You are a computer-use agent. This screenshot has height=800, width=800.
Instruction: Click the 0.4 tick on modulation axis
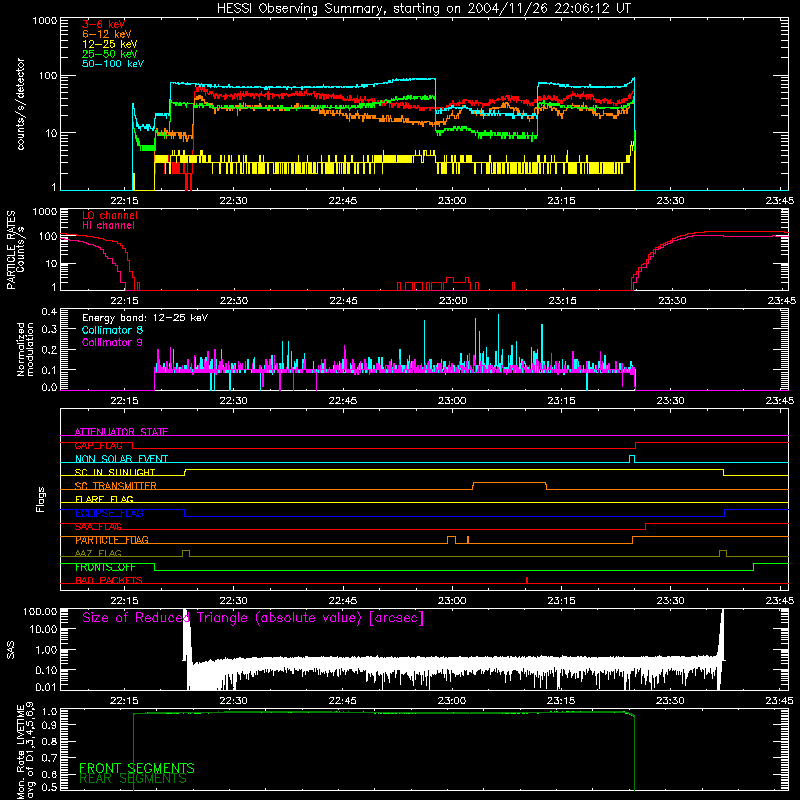49,312
